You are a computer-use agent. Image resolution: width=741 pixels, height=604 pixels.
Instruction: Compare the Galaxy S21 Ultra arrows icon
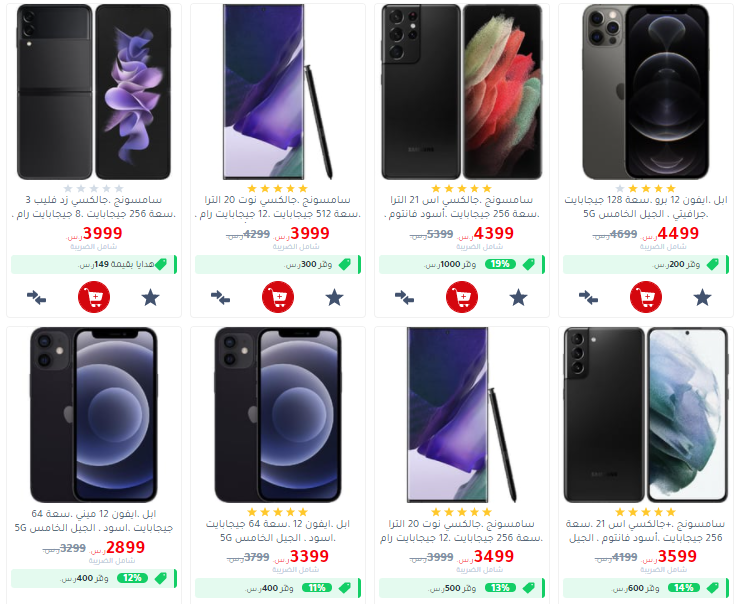point(405,298)
